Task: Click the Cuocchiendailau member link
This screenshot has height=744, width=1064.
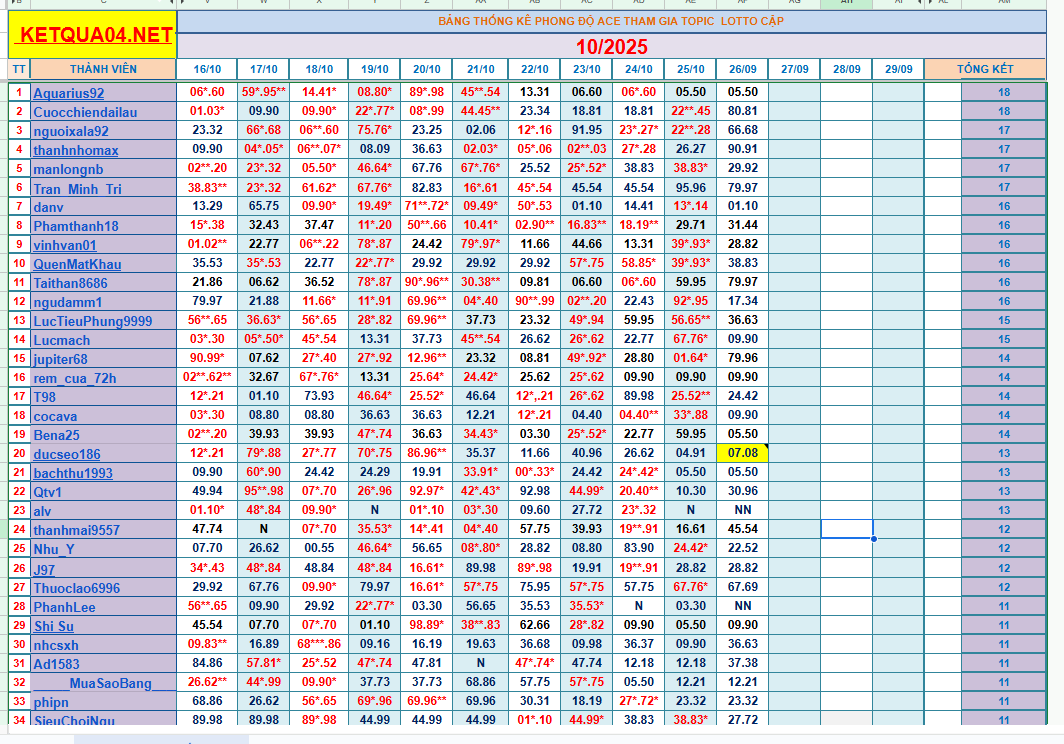Action: click(85, 112)
